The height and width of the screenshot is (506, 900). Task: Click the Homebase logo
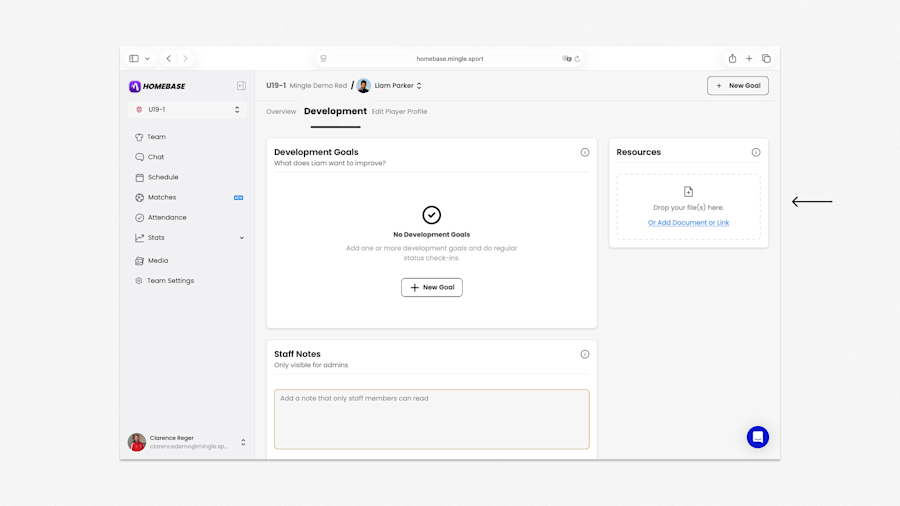tap(157, 86)
